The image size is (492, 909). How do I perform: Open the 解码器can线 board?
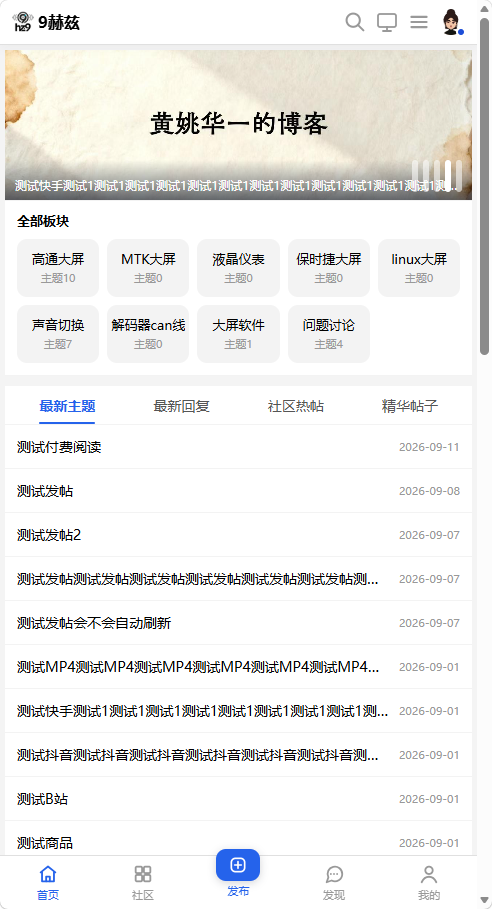tap(148, 334)
